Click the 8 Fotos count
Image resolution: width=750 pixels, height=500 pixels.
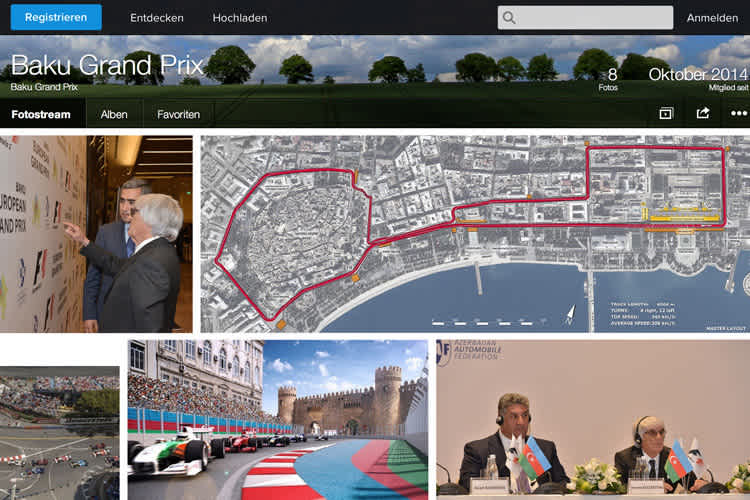point(611,79)
